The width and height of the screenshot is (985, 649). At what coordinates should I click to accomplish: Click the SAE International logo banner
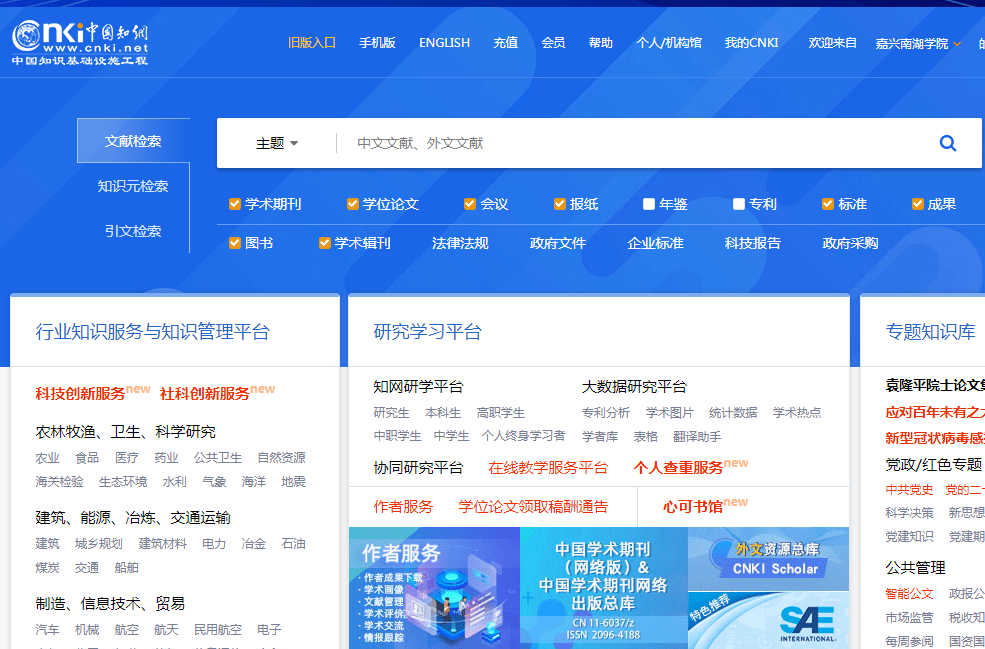[x=806, y=622]
